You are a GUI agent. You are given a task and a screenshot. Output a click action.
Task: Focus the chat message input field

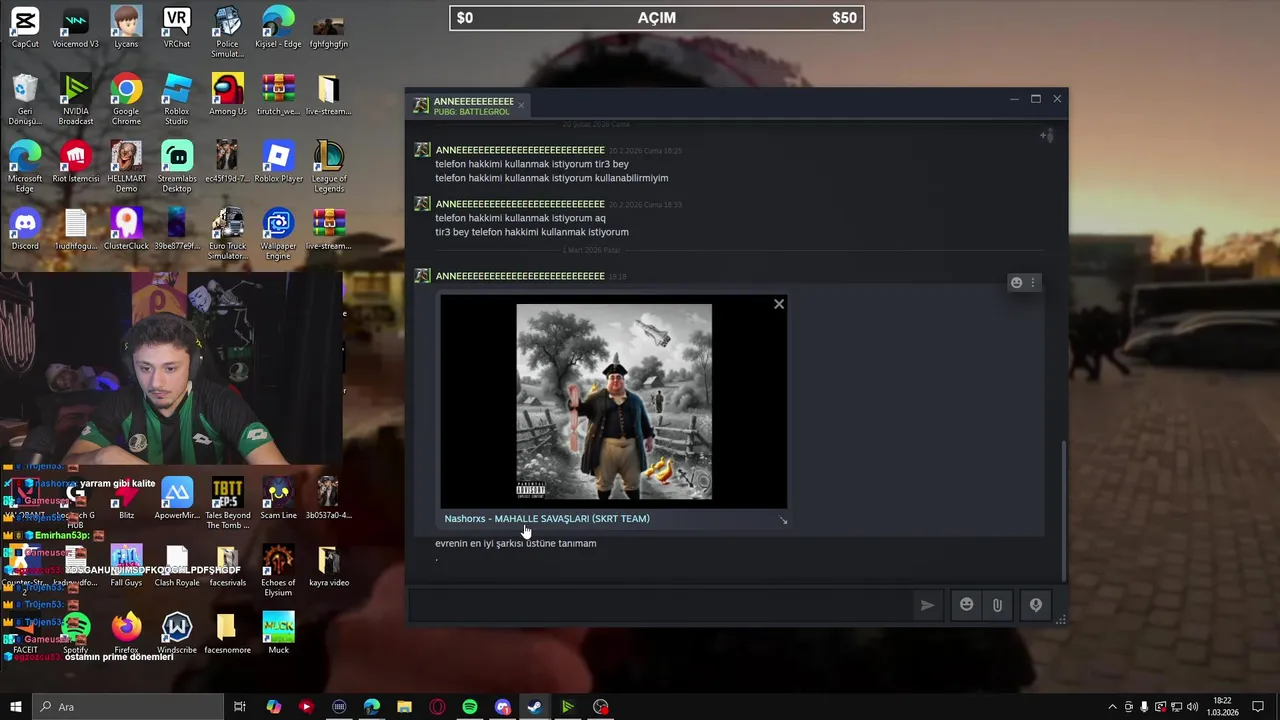click(x=660, y=605)
